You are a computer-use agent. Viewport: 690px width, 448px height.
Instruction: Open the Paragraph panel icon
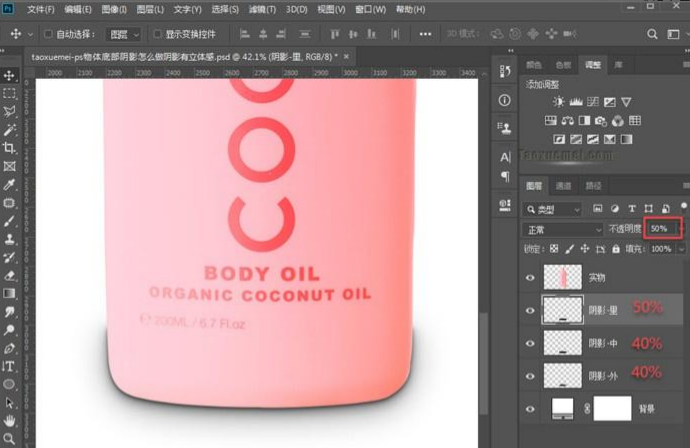coord(505,176)
